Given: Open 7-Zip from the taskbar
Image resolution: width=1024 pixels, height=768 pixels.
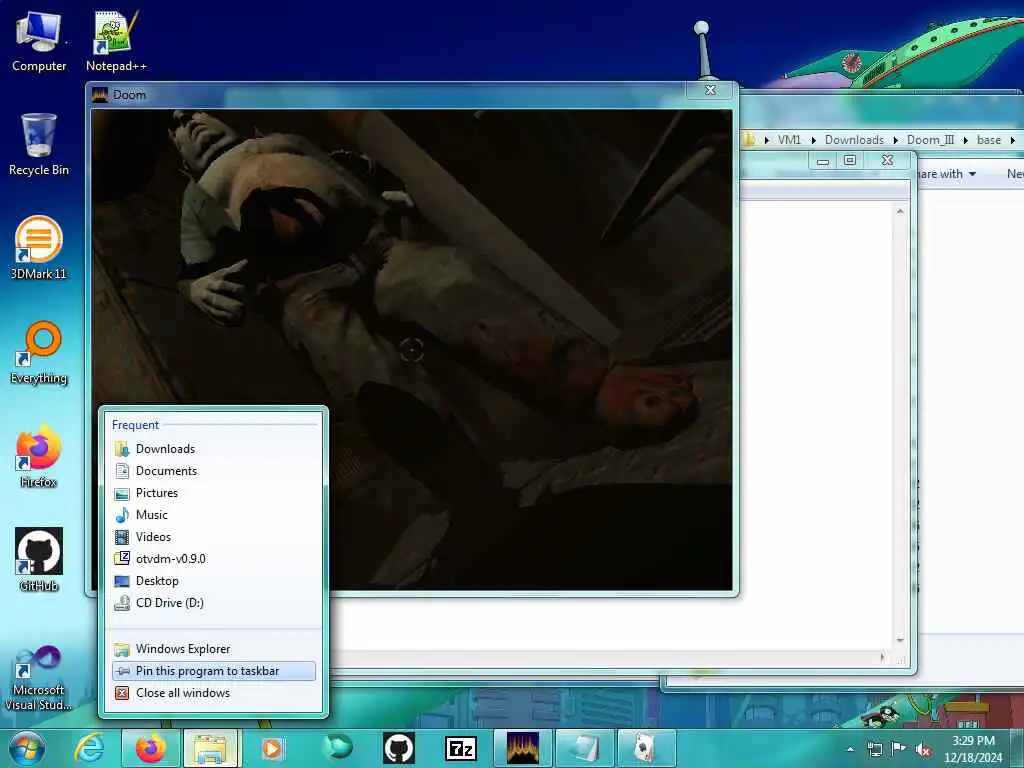Looking at the screenshot, I should click(x=460, y=749).
